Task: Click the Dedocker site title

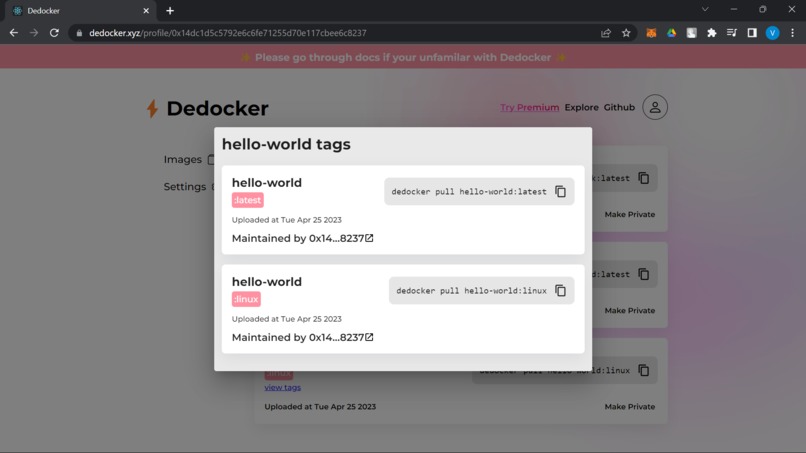Action: [x=217, y=108]
